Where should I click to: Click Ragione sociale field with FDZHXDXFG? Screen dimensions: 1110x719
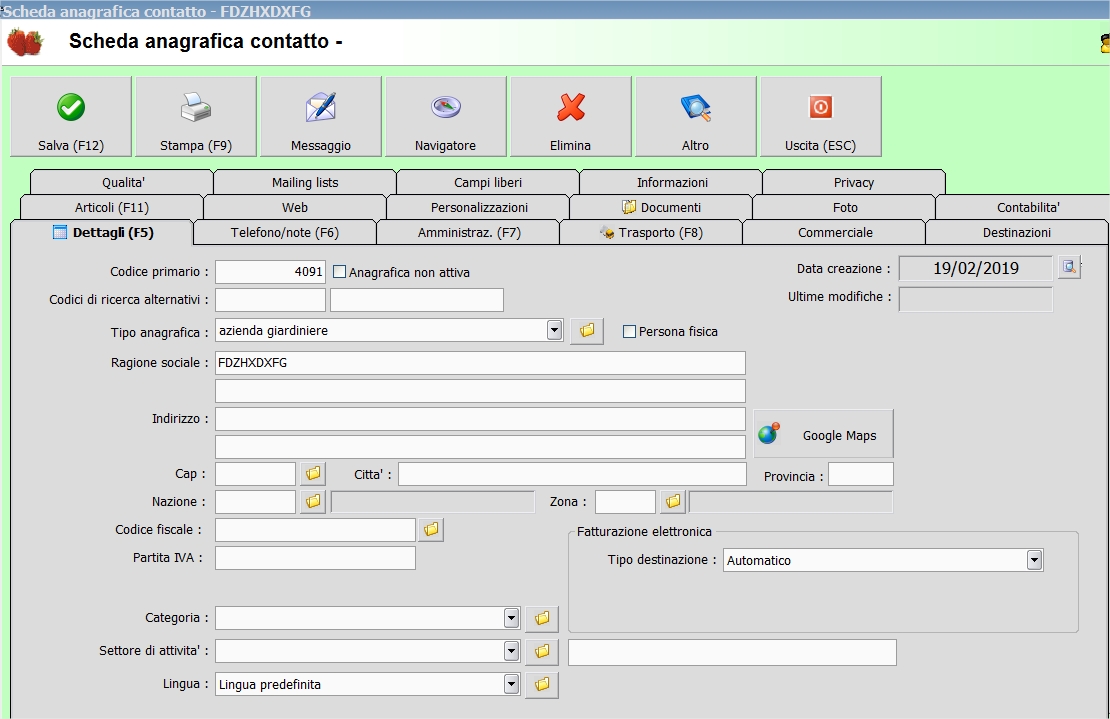[x=480, y=363]
